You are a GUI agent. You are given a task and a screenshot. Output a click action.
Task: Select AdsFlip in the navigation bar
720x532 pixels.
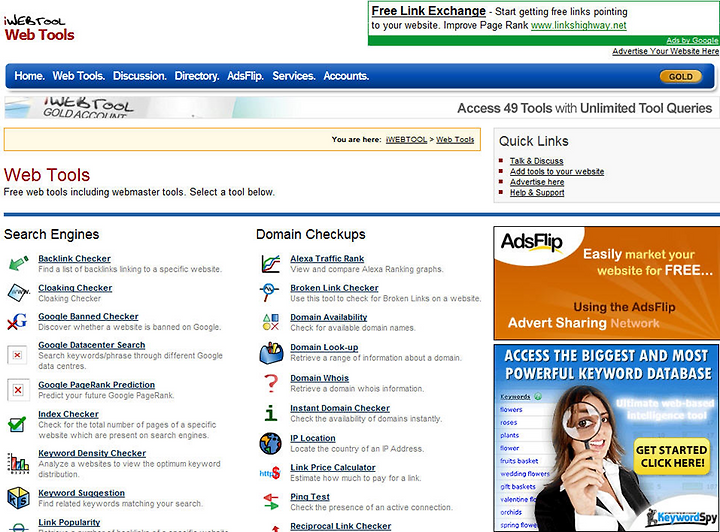pyautogui.click(x=245, y=76)
